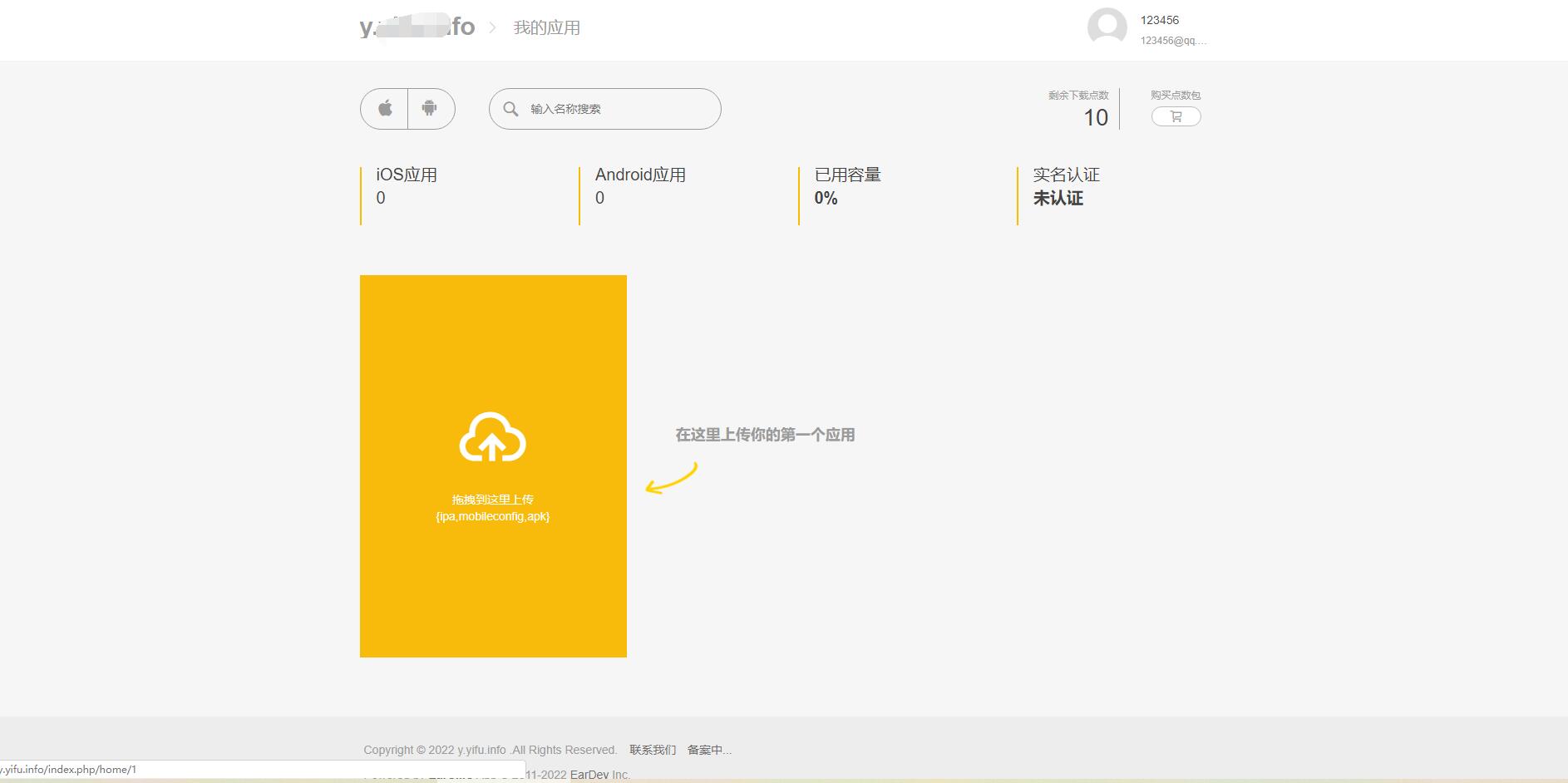Open the user avatar profile icon
The height and width of the screenshot is (783, 1568).
point(1107,27)
